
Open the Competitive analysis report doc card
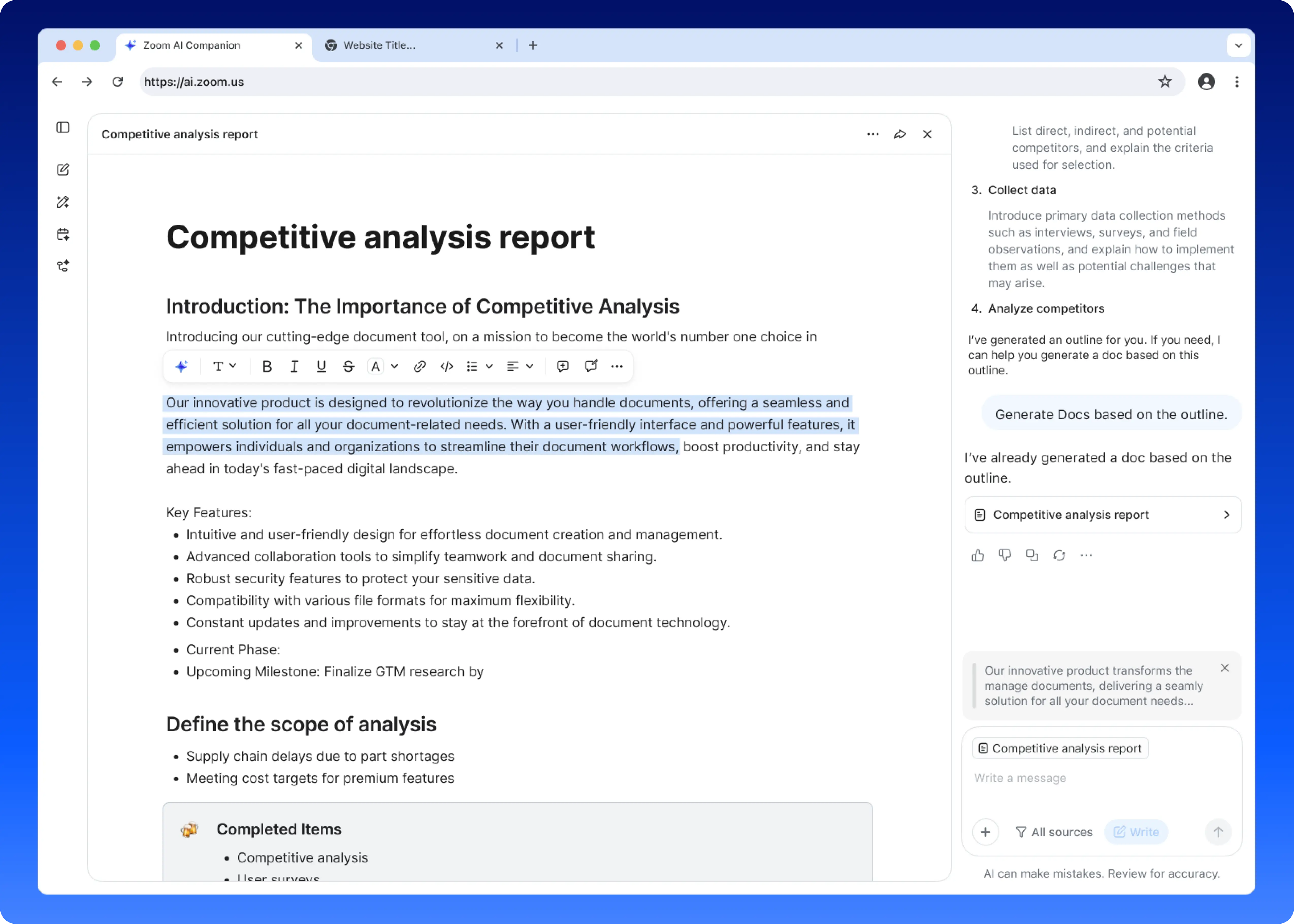tap(1102, 515)
